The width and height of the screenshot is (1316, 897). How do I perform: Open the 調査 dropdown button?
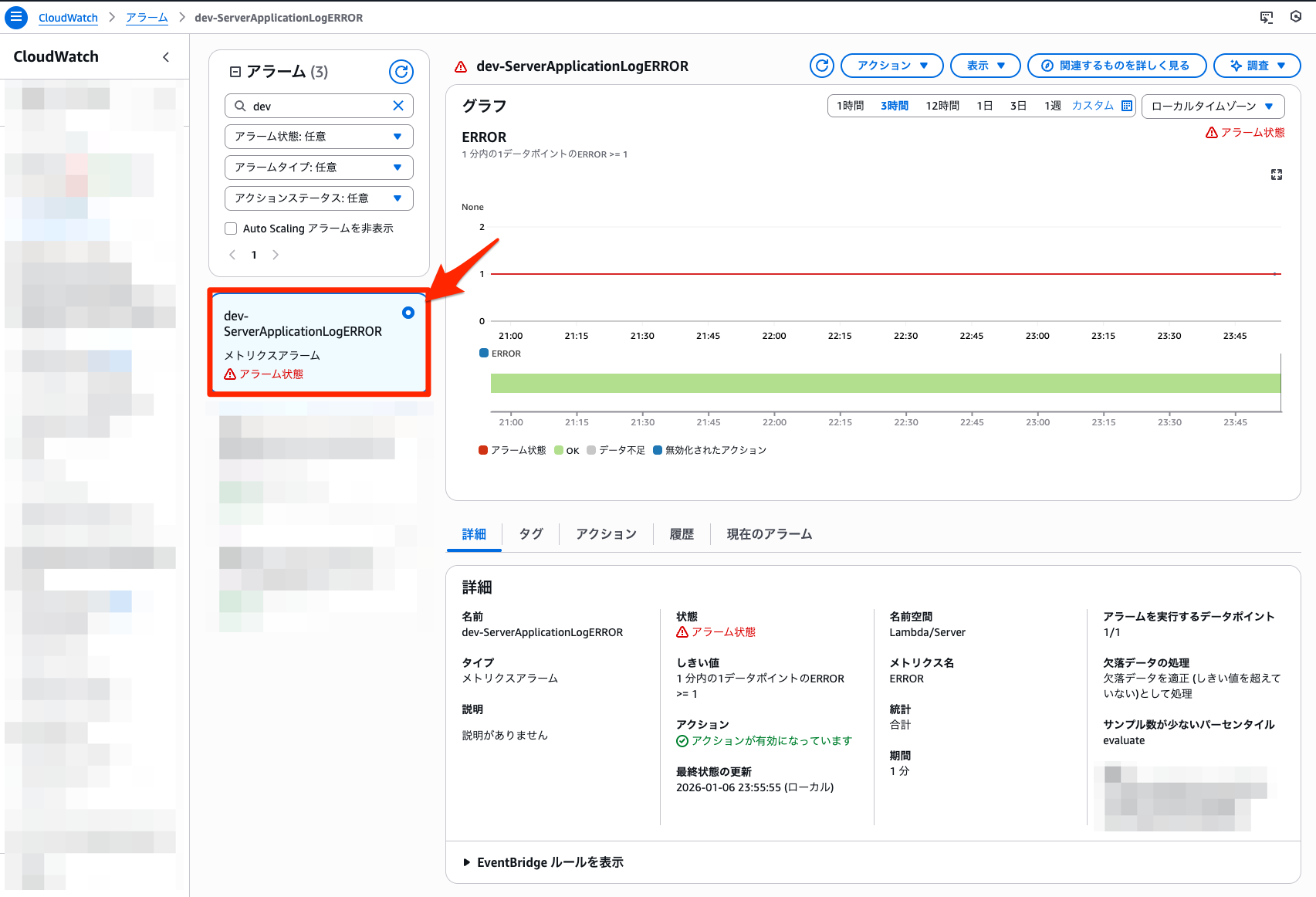point(1257,66)
